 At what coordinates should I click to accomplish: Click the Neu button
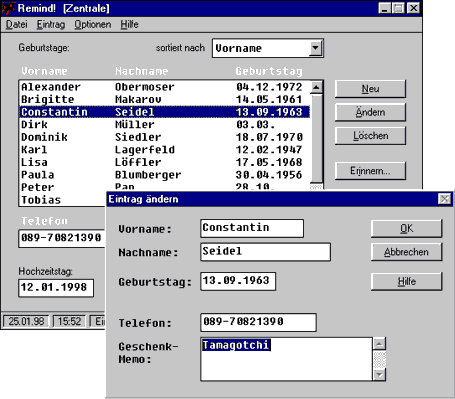click(x=370, y=89)
